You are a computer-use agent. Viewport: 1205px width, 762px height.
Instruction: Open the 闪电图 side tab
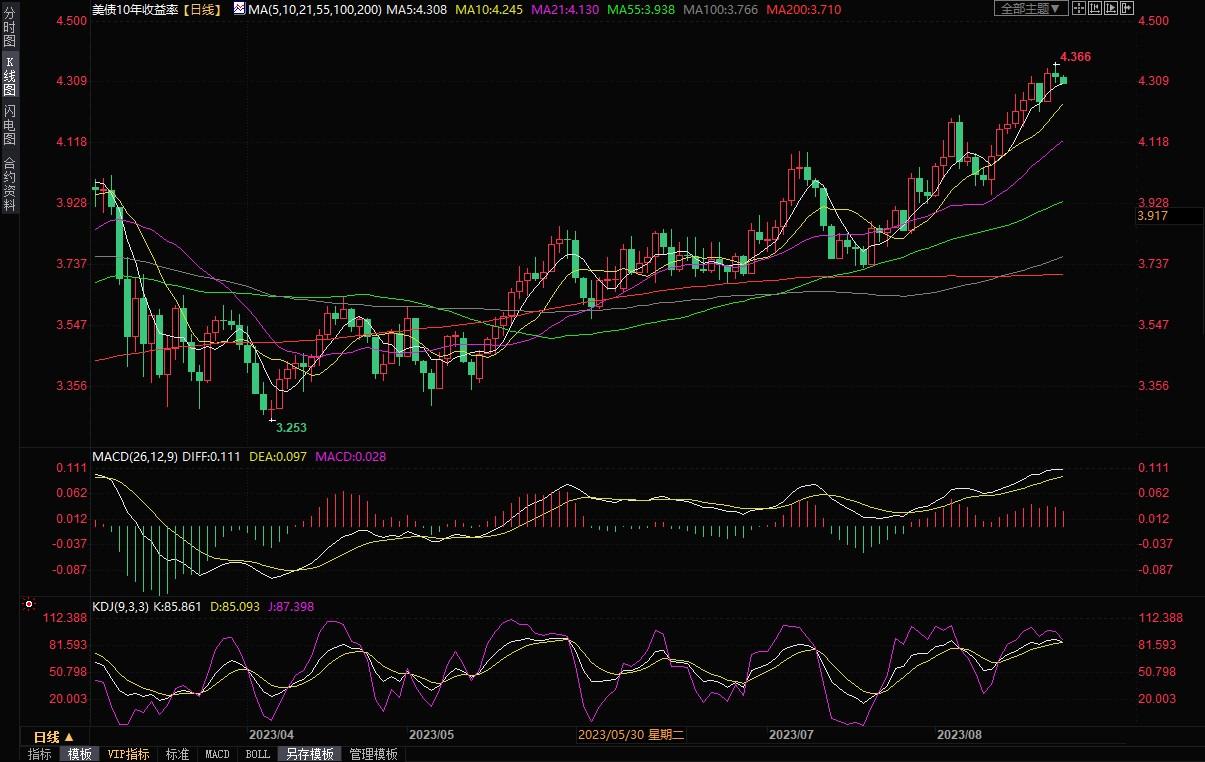pos(9,123)
